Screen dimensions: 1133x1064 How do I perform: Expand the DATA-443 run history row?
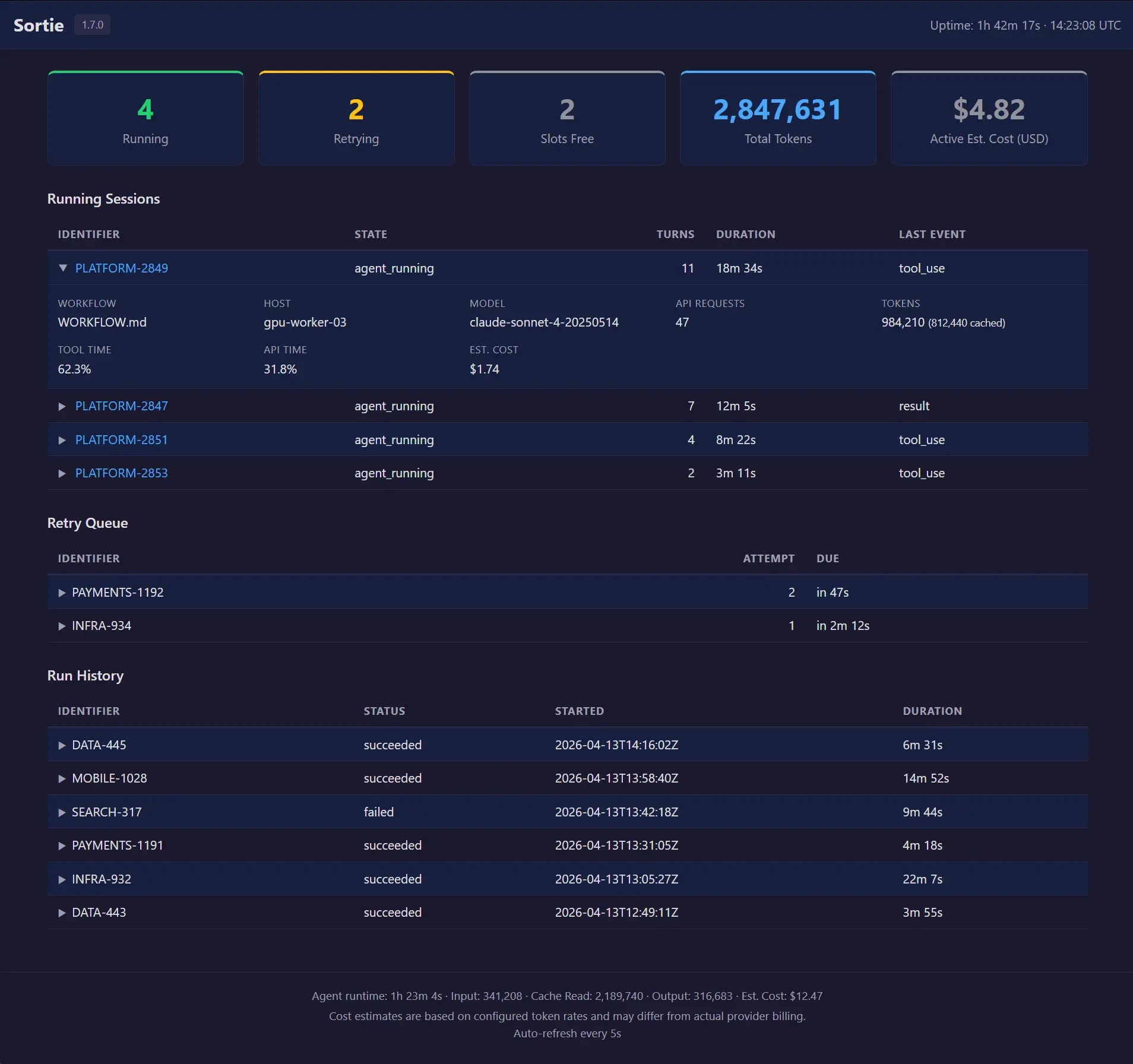pyautogui.click(x=62, y=913)
